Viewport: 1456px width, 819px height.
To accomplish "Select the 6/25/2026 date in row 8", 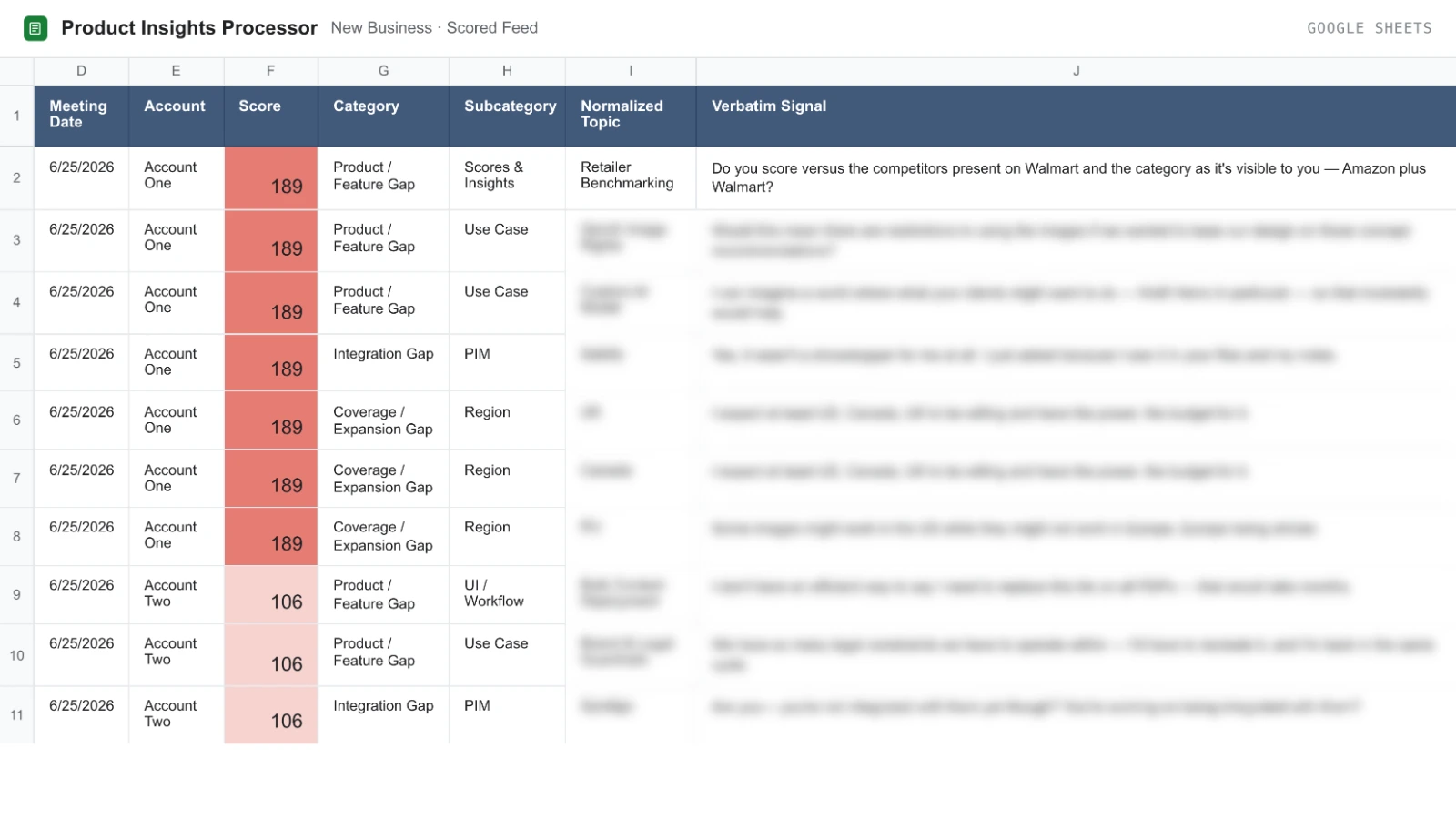I will [82, 536].
